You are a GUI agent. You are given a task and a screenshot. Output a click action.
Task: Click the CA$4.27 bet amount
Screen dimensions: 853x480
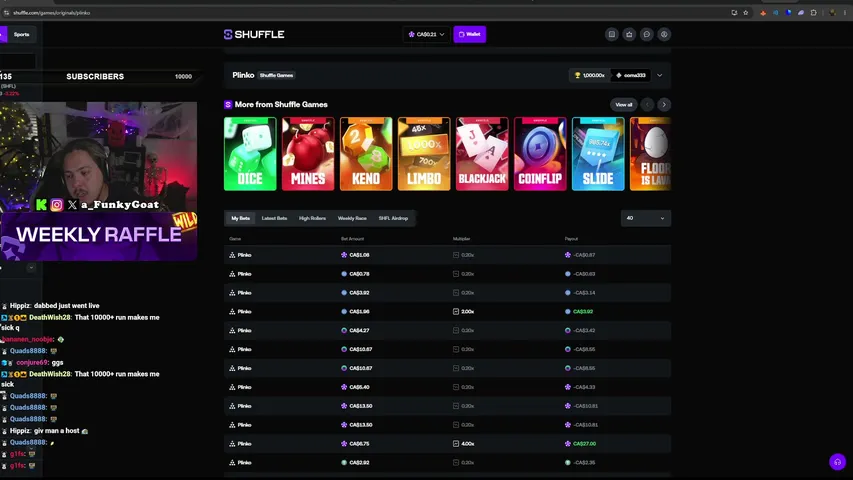(359, 330)
